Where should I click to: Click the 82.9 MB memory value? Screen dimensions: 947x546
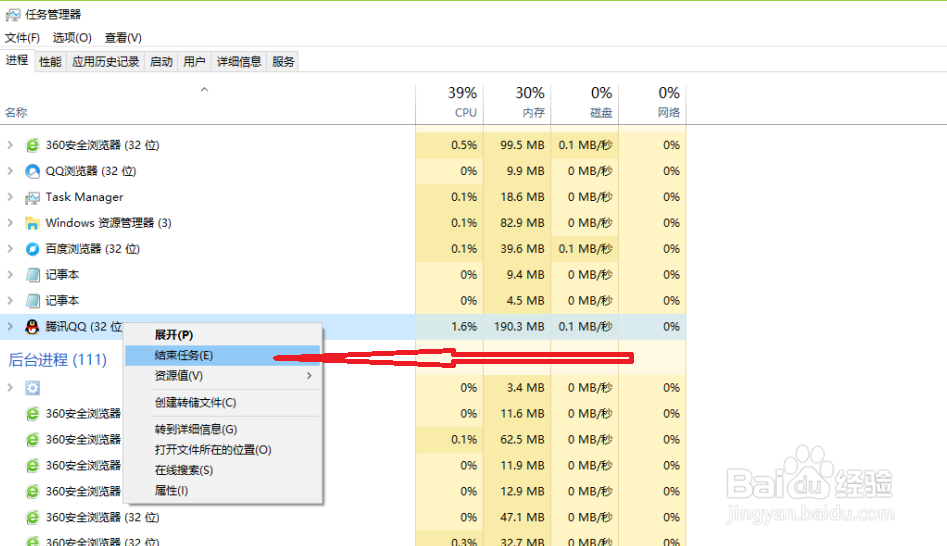click(x=522, y=223)
